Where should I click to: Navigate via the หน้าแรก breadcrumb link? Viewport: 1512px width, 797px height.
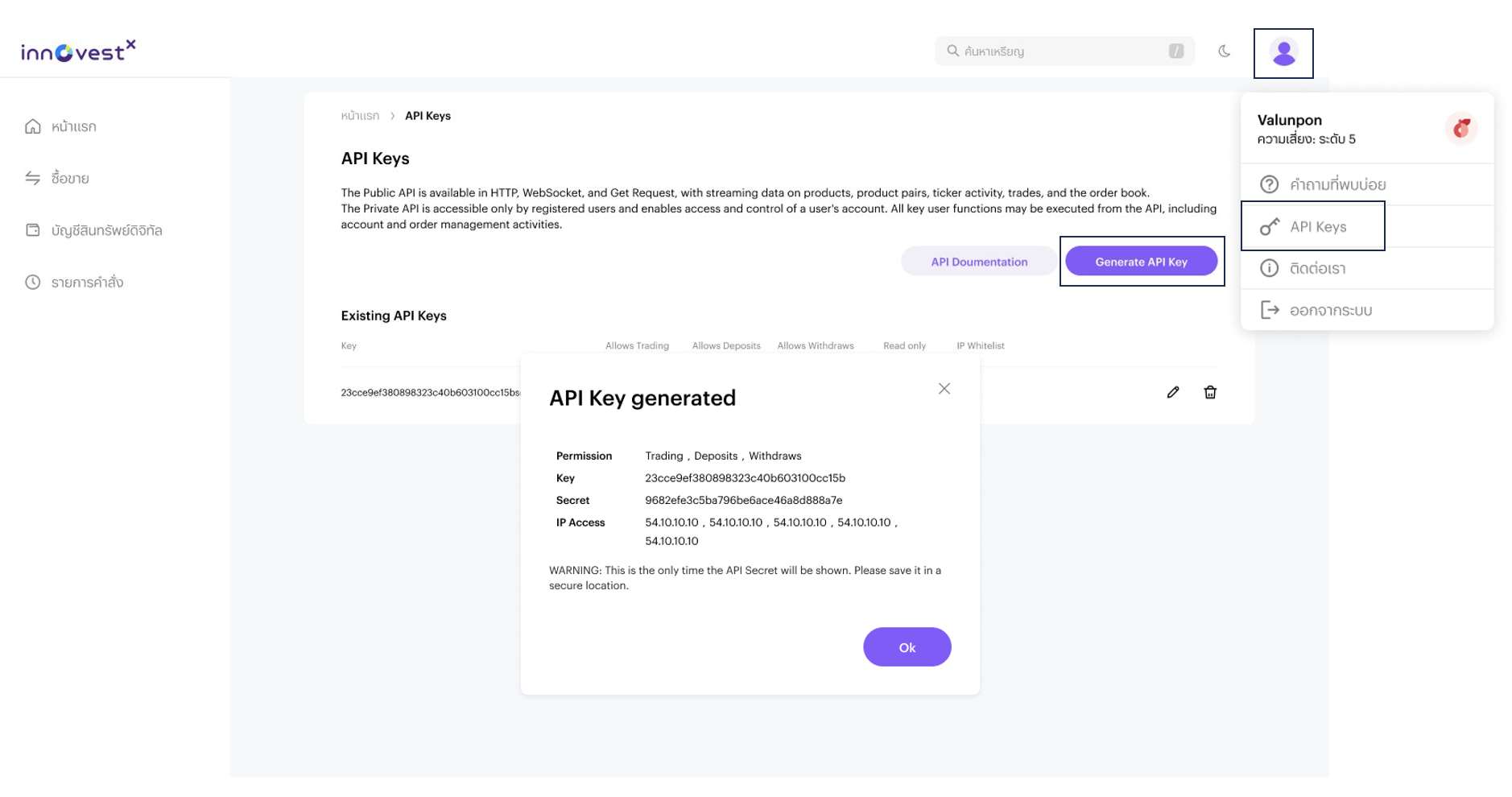coord(361,115)
